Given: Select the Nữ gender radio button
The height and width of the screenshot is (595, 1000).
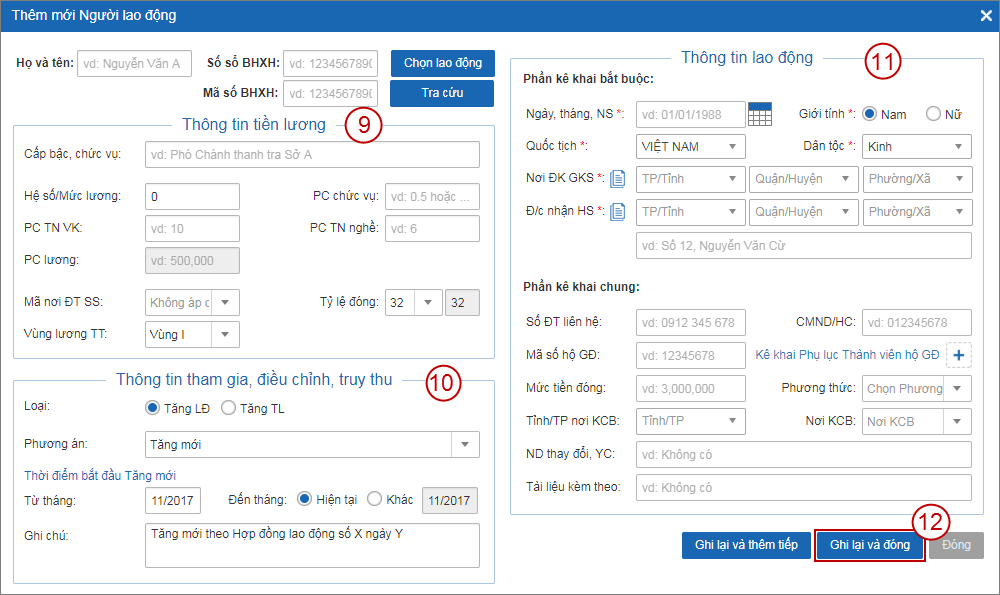Looking at the screenshot, I should click(x=933, y=114).
